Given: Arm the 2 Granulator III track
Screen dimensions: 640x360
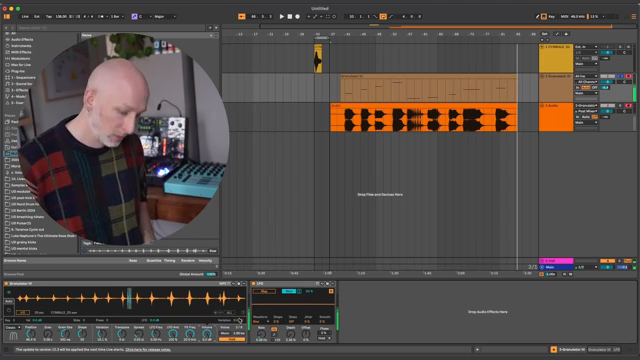Looking at the screenshot, I should 628,76.
